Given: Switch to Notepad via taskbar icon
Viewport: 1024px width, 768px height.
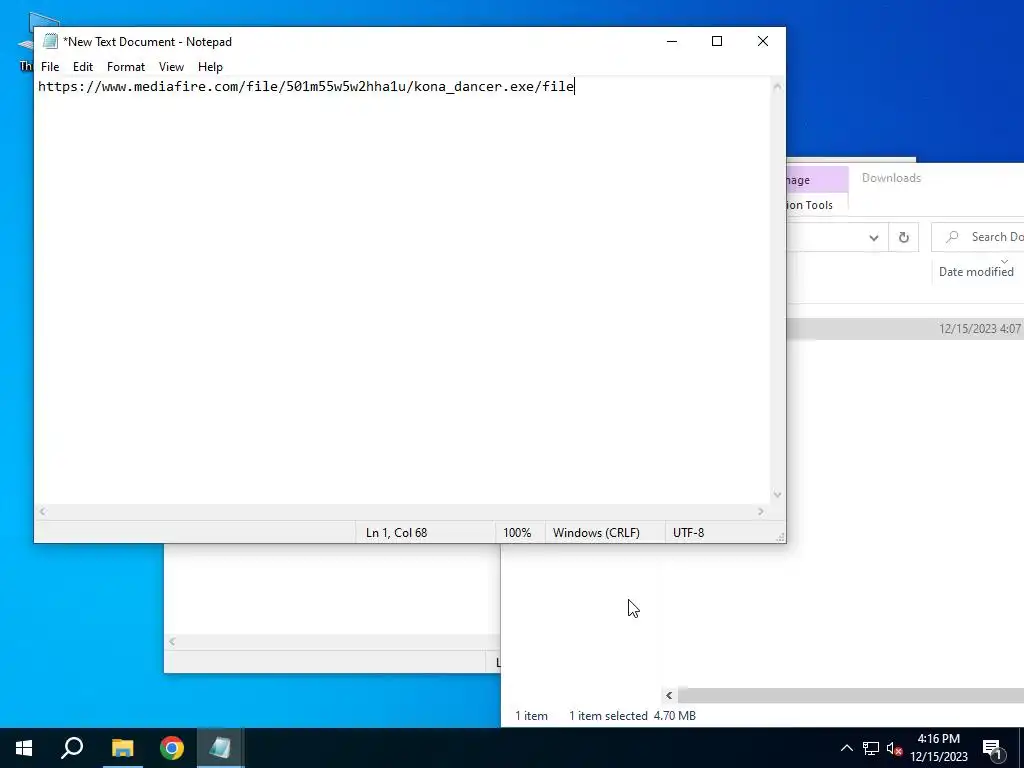Looking at the screenshot, I should [220, 748].
